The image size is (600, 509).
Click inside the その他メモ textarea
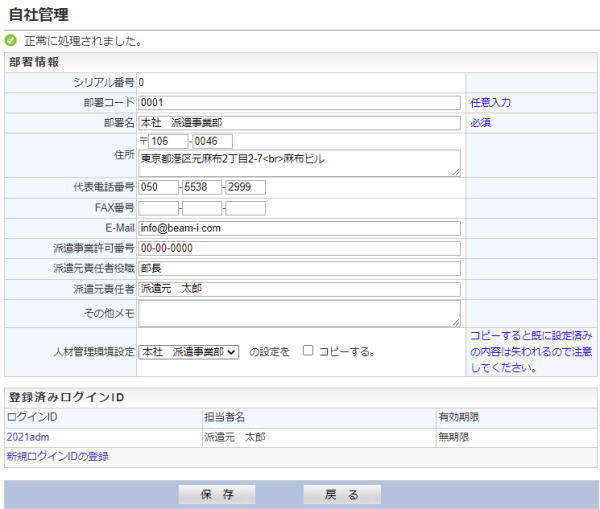click(x=299, y=313)
